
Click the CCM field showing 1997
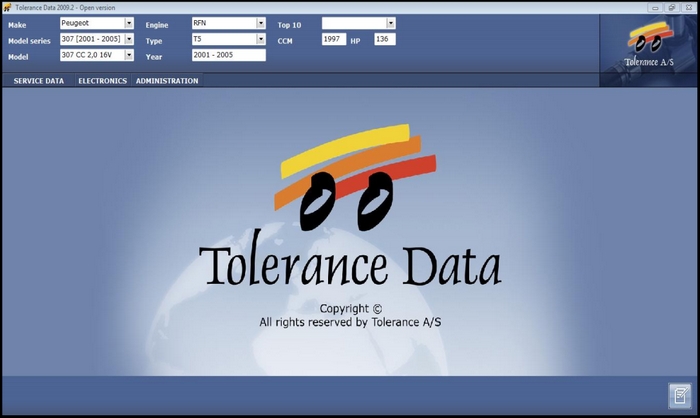point(334,39)
